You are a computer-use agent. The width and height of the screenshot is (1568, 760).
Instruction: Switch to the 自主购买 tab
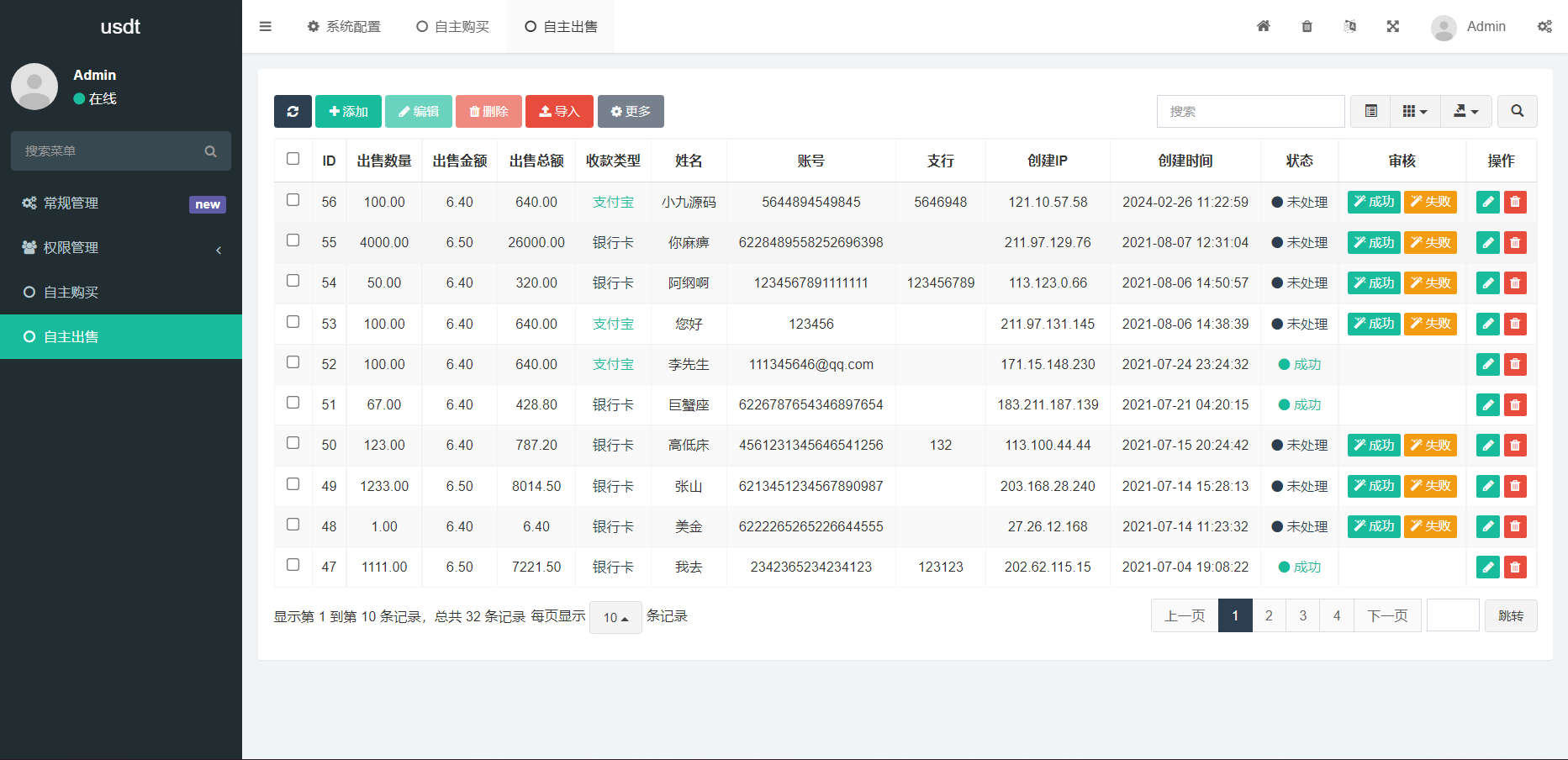point(453,26)
